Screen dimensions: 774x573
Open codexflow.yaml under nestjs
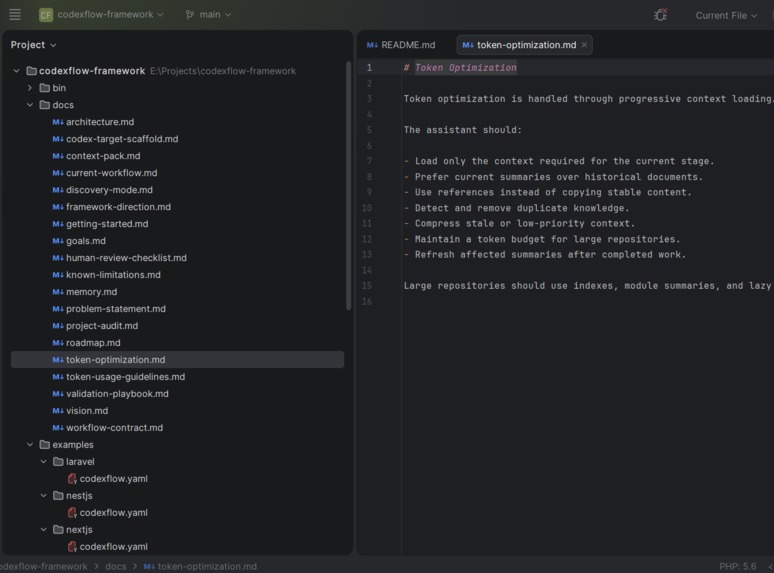click(114, 513)
